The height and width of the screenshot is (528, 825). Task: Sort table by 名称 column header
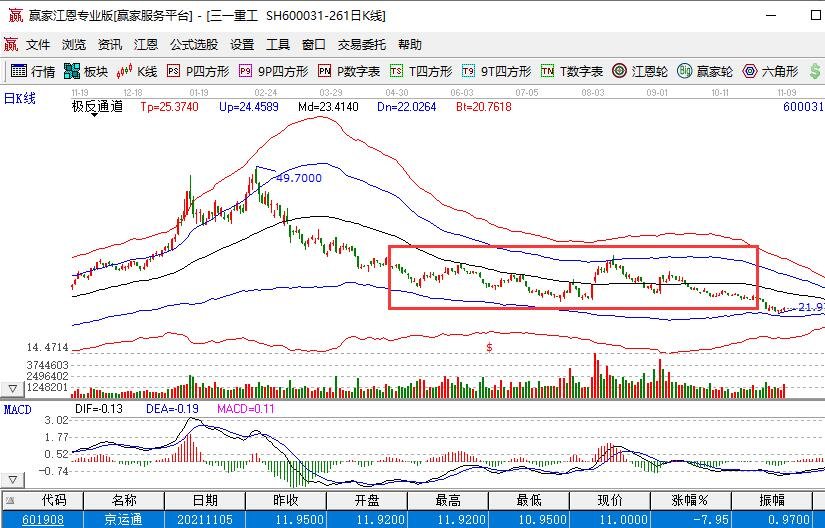(x=124, y=500)
